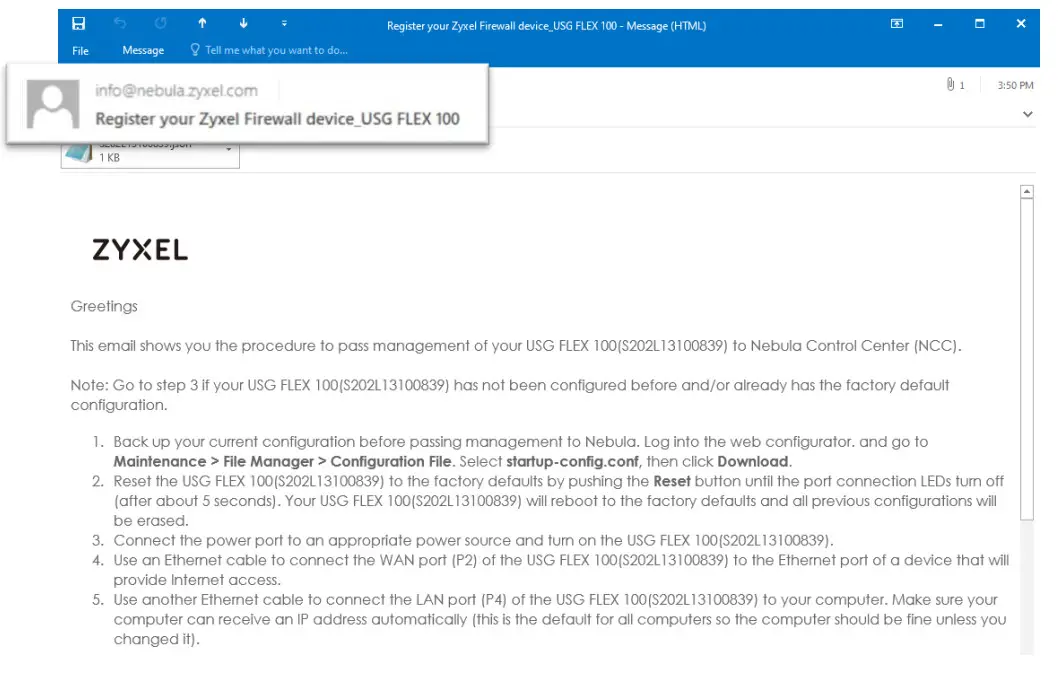Save the message via Quick Access Toolbar

pyautogui.click(x=79, y=23)
